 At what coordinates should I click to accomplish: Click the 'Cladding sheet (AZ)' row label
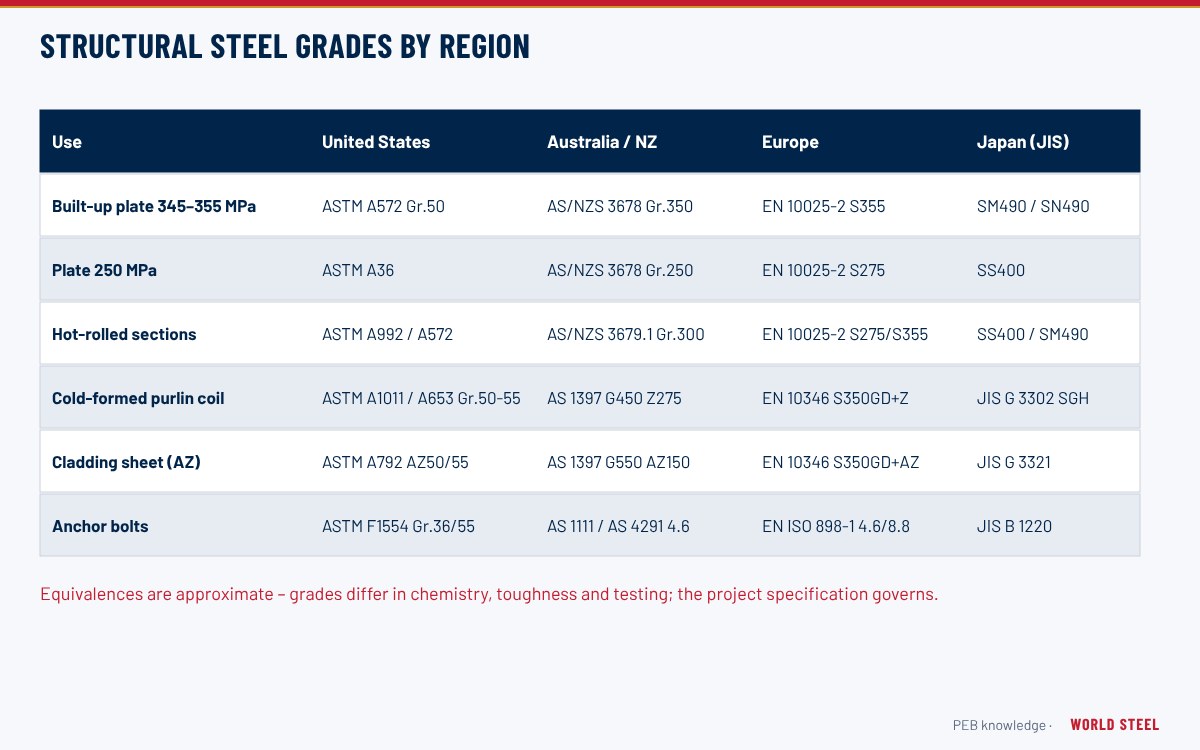(x=126, y=462)
